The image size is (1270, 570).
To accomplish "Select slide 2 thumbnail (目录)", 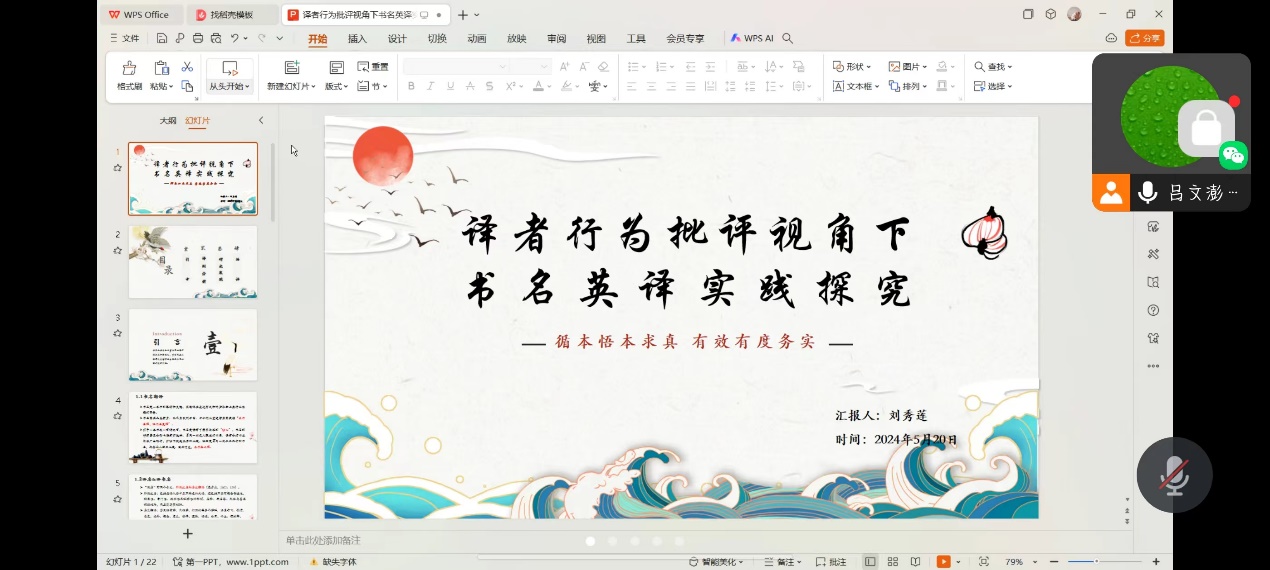I will pyautogui.click(x=193, y=261).
